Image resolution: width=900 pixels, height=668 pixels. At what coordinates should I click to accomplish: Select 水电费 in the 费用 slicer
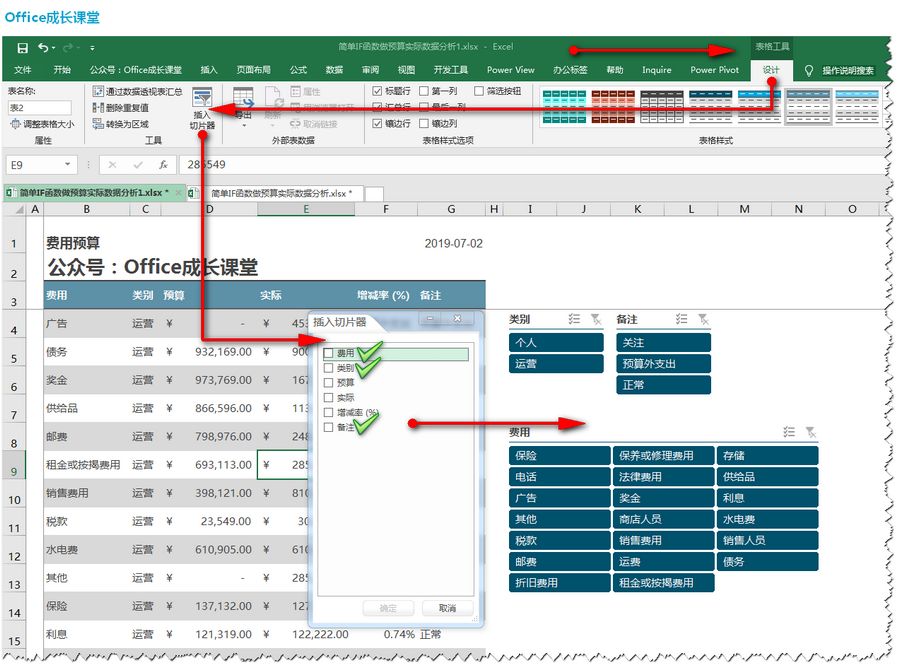tap(767, 519)
